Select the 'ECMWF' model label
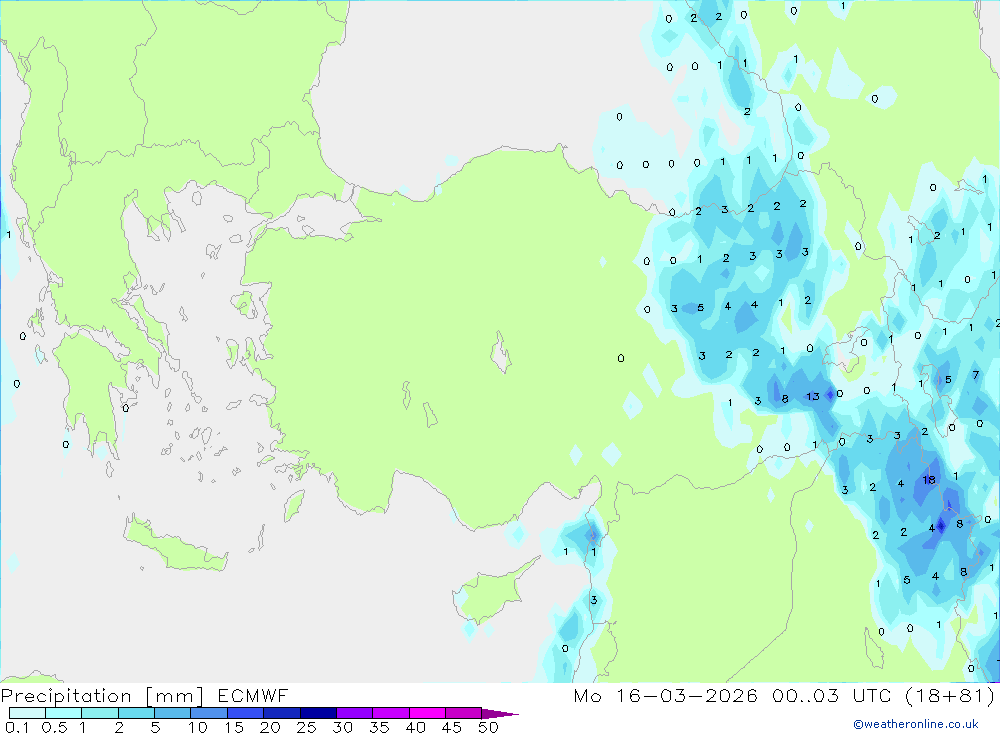 point(253,695)
